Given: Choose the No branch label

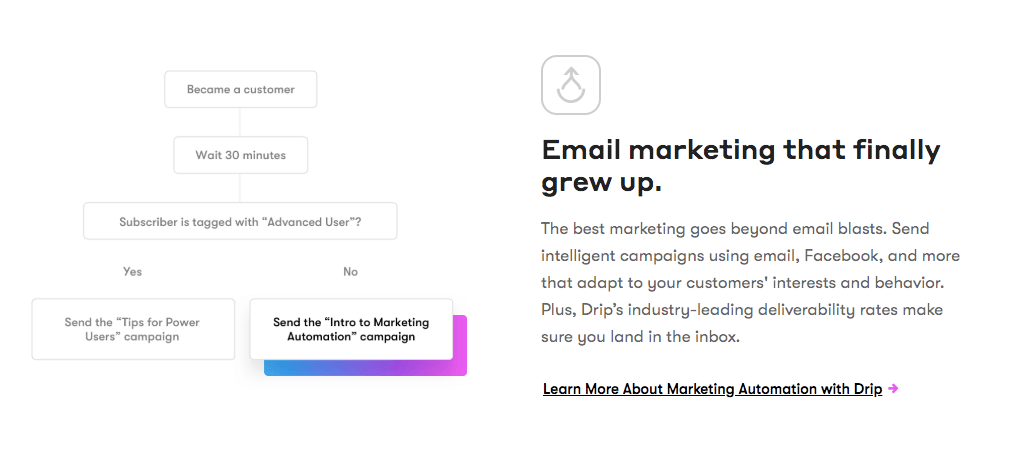Looking at the screenshot, I should pyautogui.click(x=351, y=271).
